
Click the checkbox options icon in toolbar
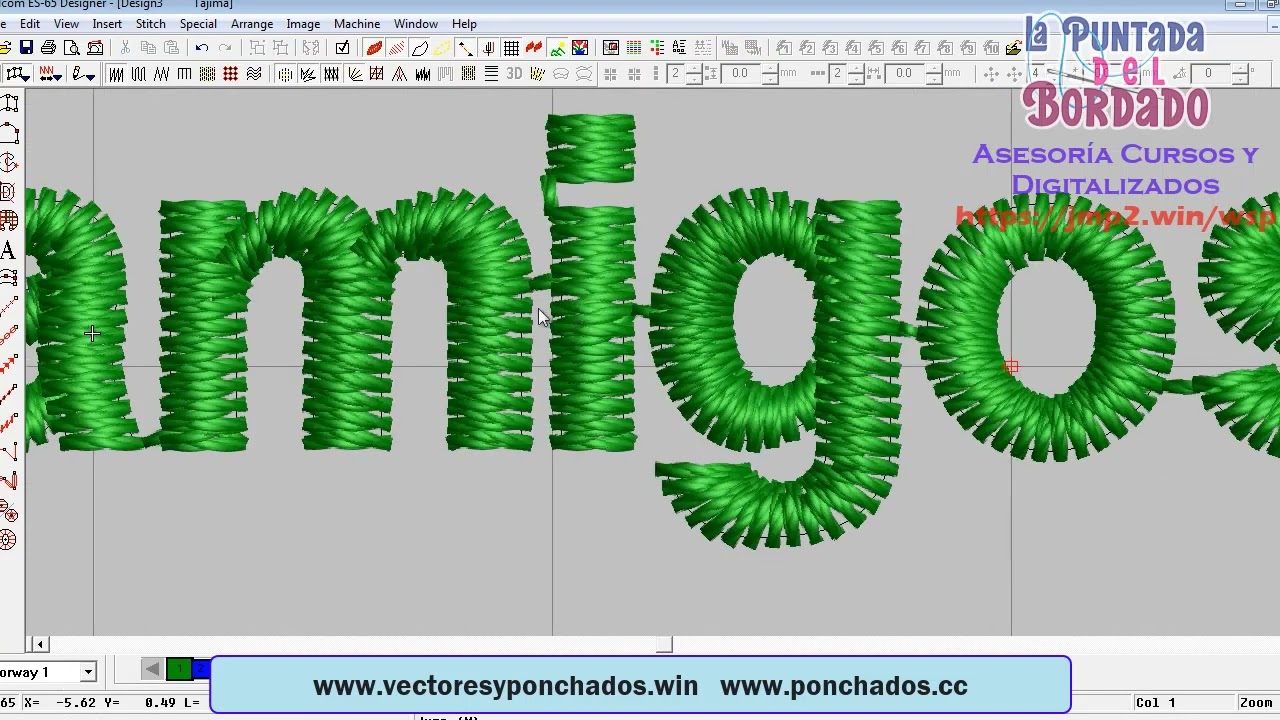pyautogui.click(x=343, y=48)
